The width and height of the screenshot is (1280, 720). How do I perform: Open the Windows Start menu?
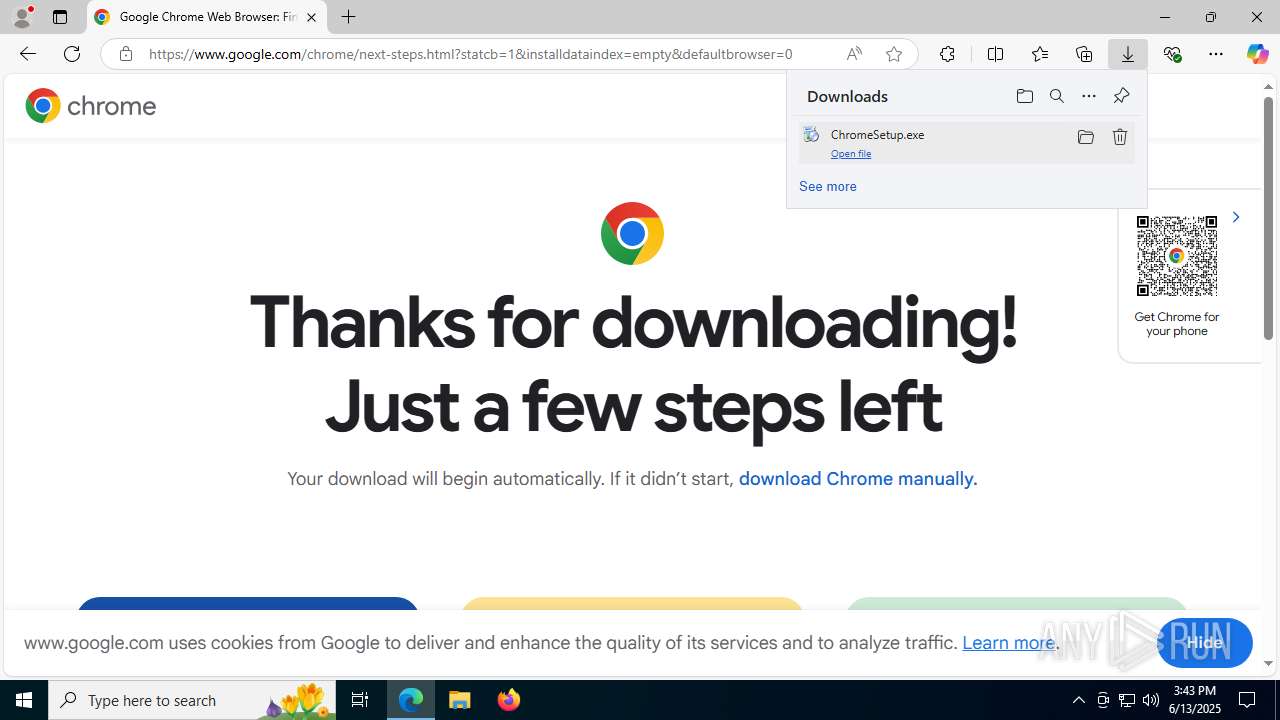pos(24,700)
